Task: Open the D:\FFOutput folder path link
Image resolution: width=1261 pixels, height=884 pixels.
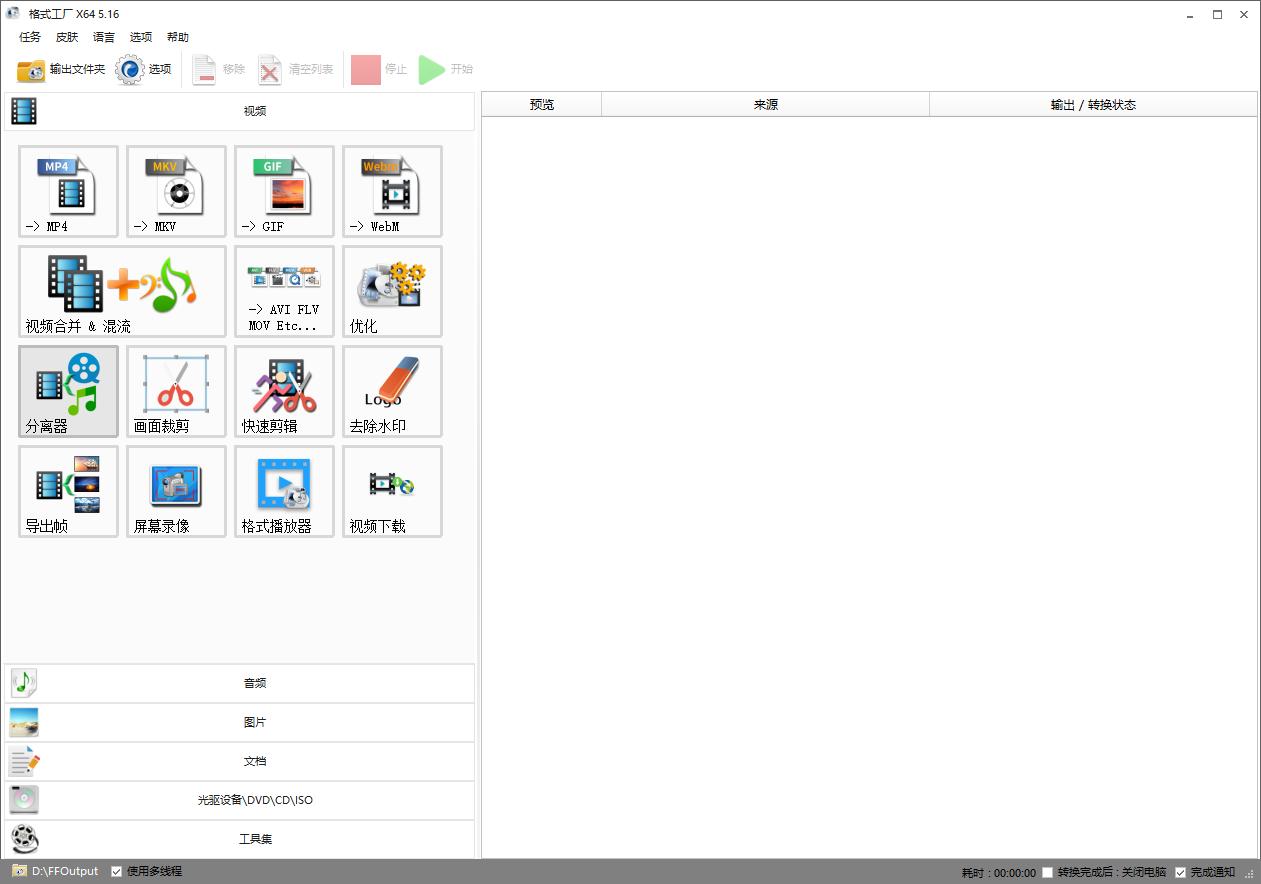Action: (64, 871)
